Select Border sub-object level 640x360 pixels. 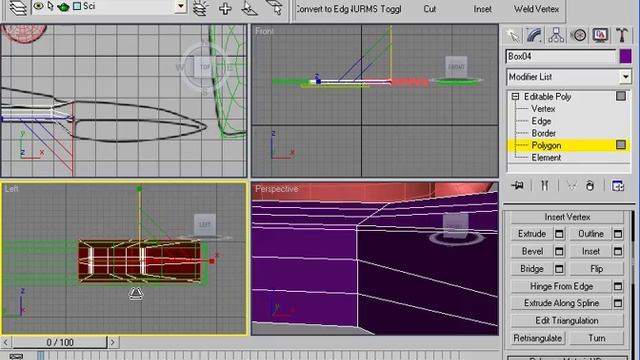543,133
